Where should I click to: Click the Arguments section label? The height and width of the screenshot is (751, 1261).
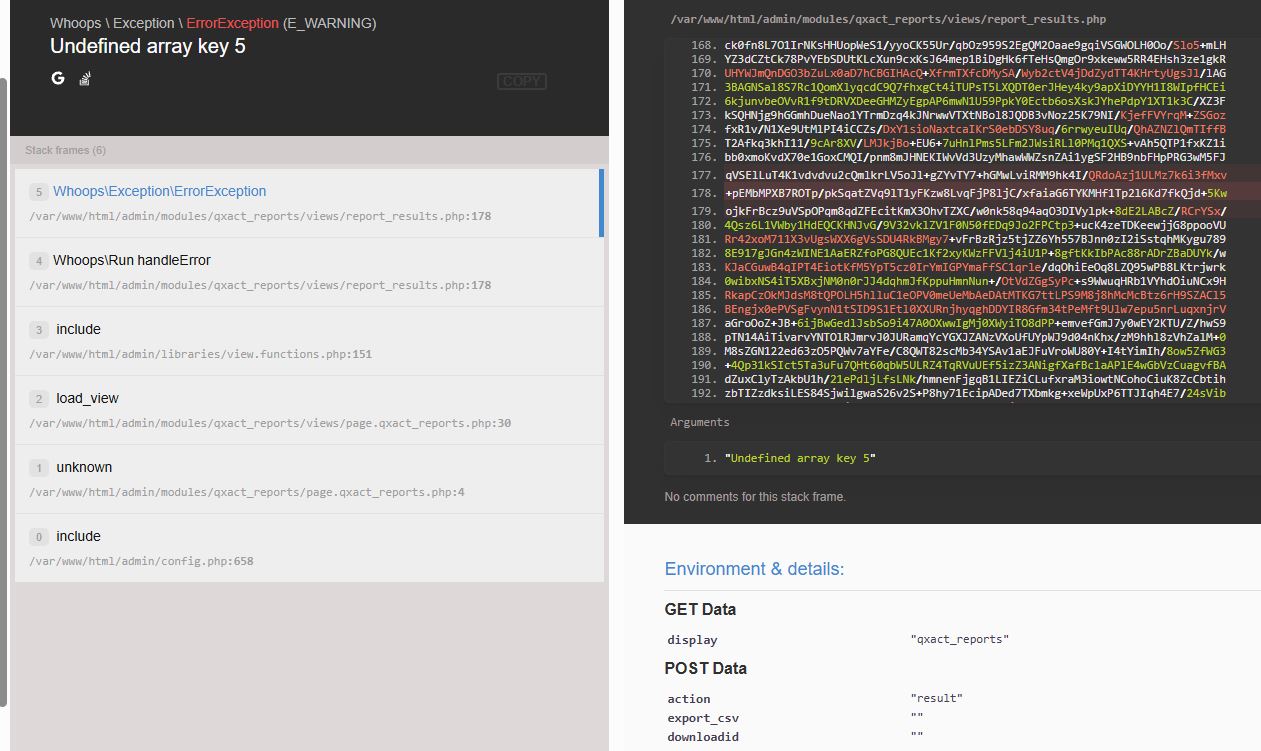click(x=700, y=422)
